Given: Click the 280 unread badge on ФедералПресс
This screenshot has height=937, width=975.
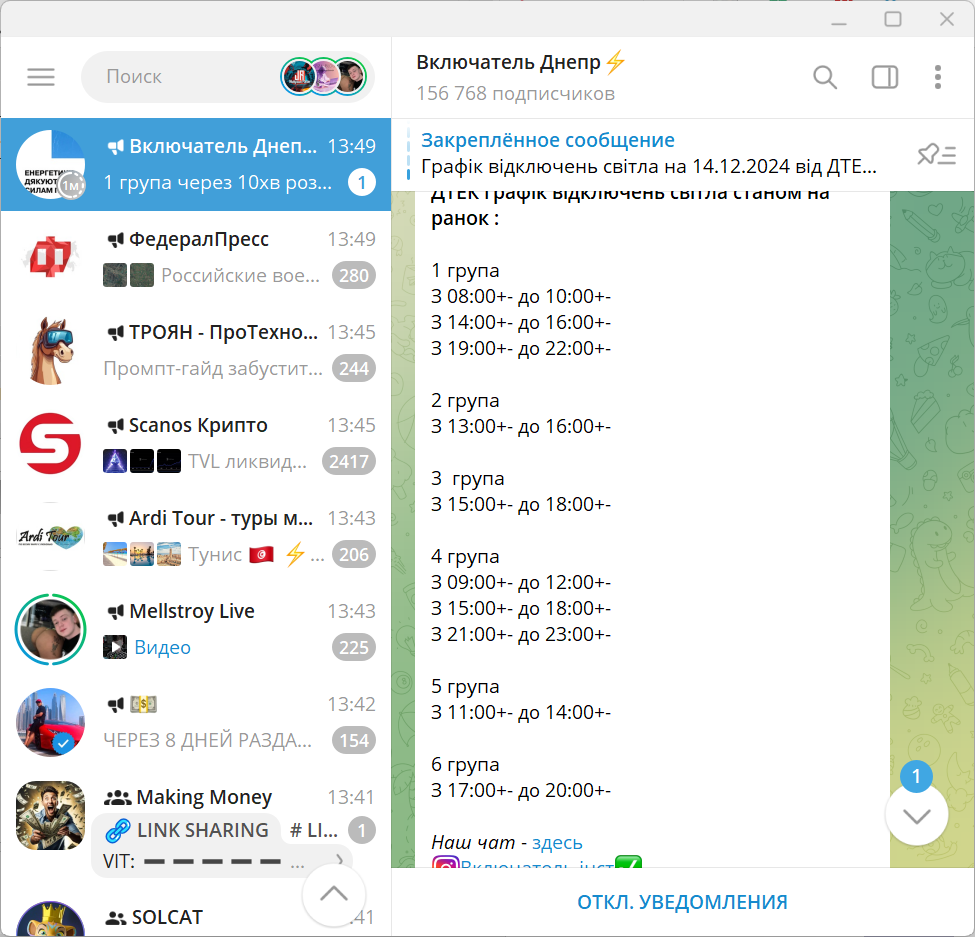Looking at the screenshot, I should (354, 275).
